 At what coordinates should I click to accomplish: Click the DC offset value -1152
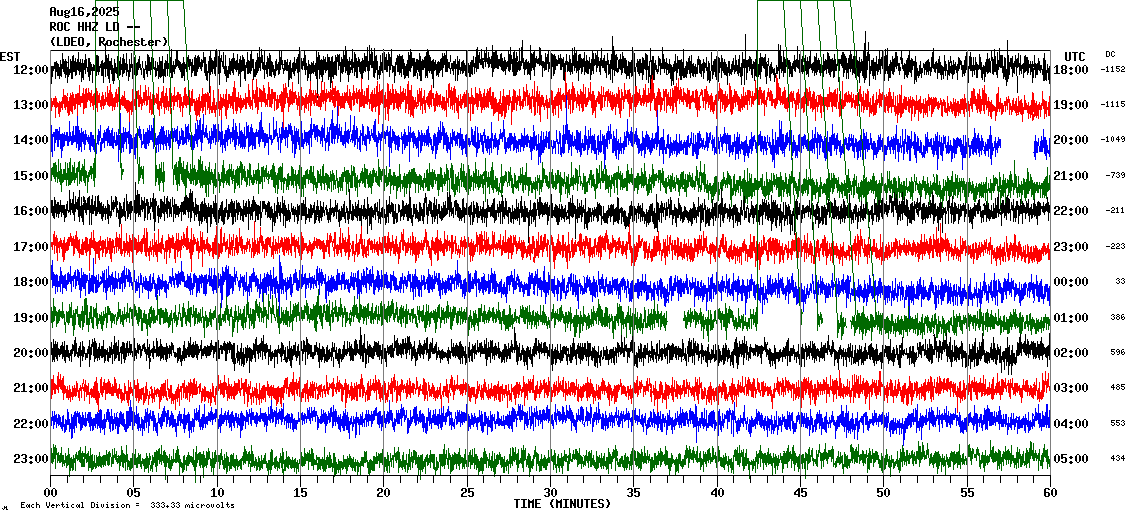(x=1113, y=69)
